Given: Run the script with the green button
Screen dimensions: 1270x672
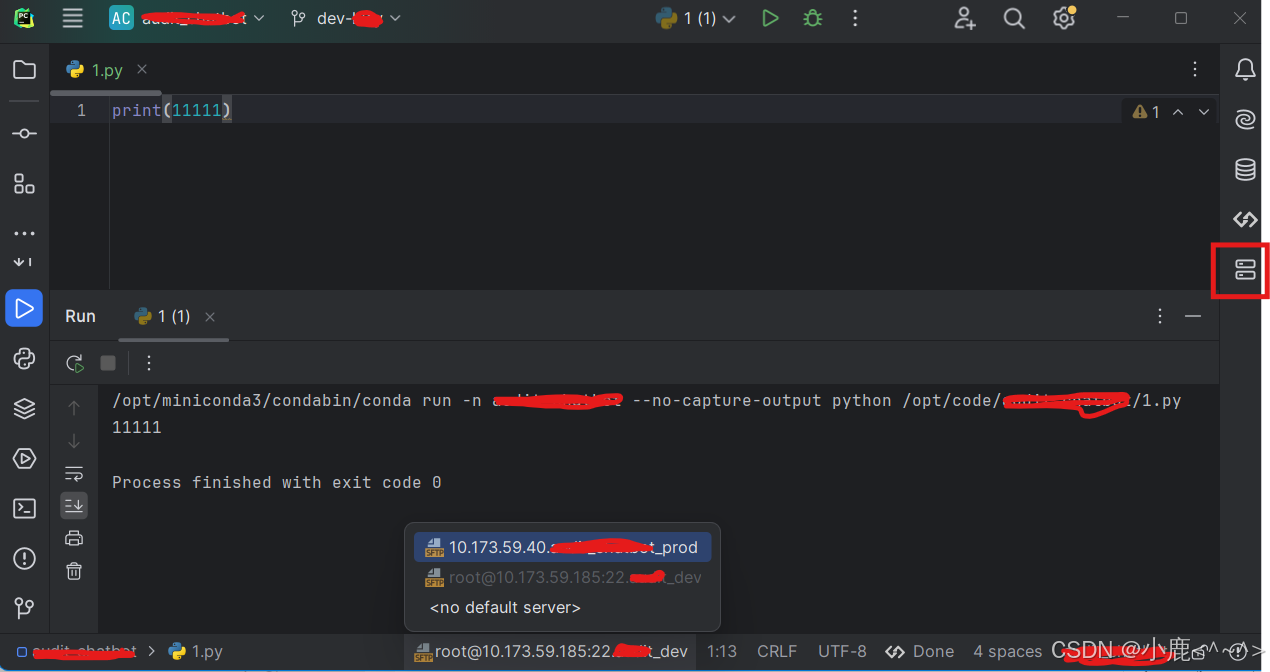Looking at the screenshot, I should click(770, 18).
